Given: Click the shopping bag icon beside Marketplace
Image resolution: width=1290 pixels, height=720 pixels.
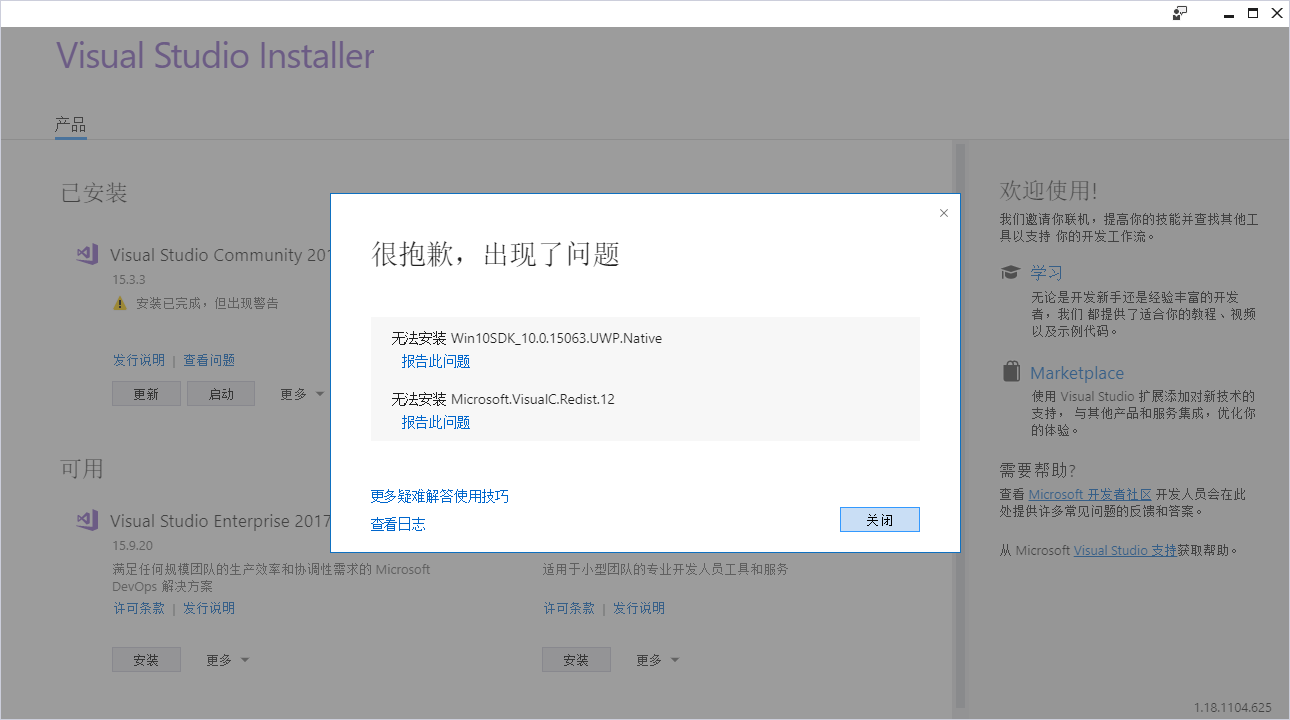Looking at the screenshot, I should coord(1010,371).
